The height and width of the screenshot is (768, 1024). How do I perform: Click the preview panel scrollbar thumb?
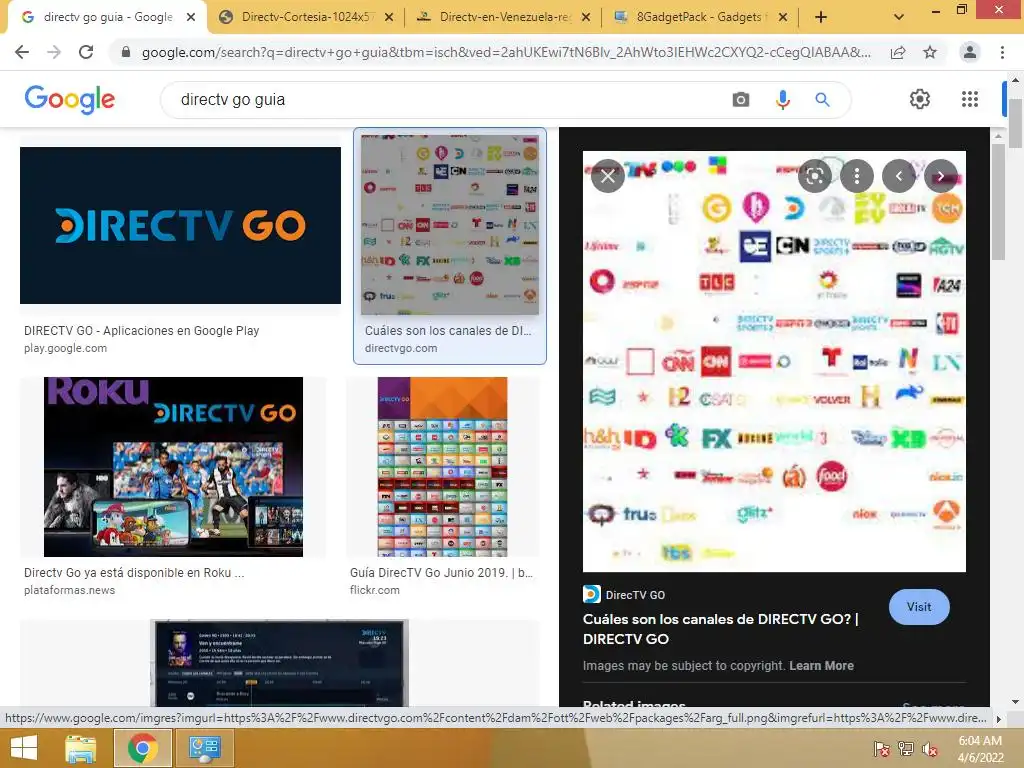[x=997, y=202]
